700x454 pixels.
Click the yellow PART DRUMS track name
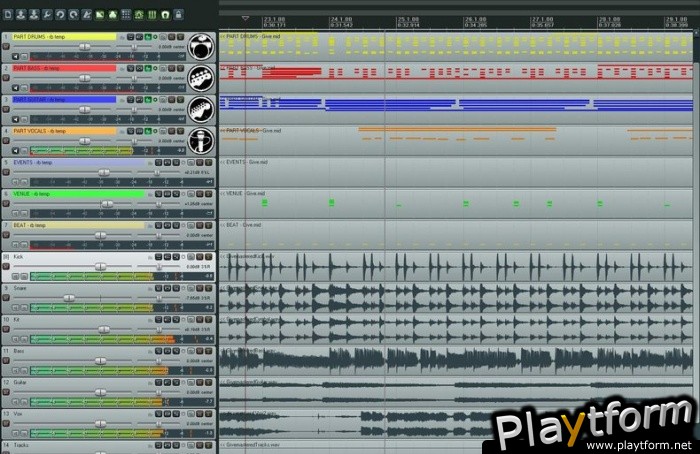(x=64, y=37)
